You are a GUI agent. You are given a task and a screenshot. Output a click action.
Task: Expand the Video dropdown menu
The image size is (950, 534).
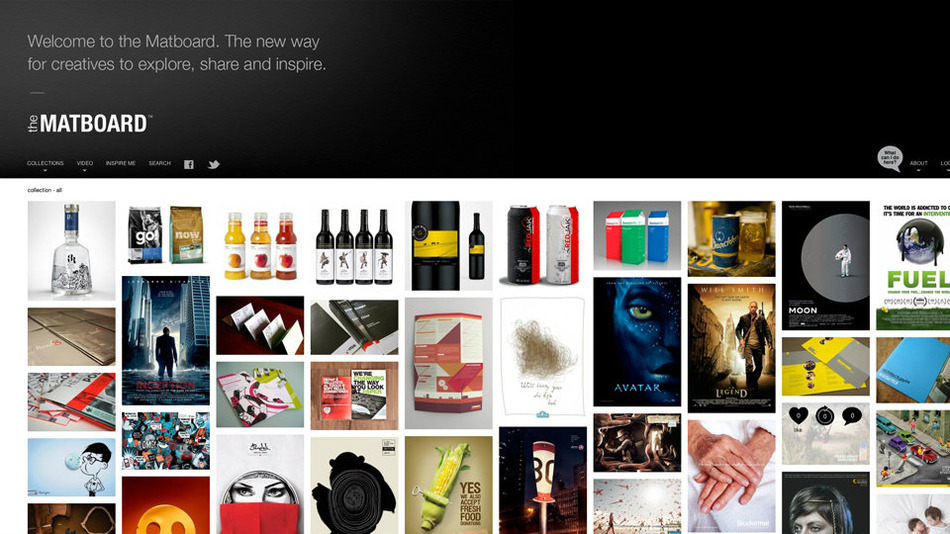tap(84, 164)
